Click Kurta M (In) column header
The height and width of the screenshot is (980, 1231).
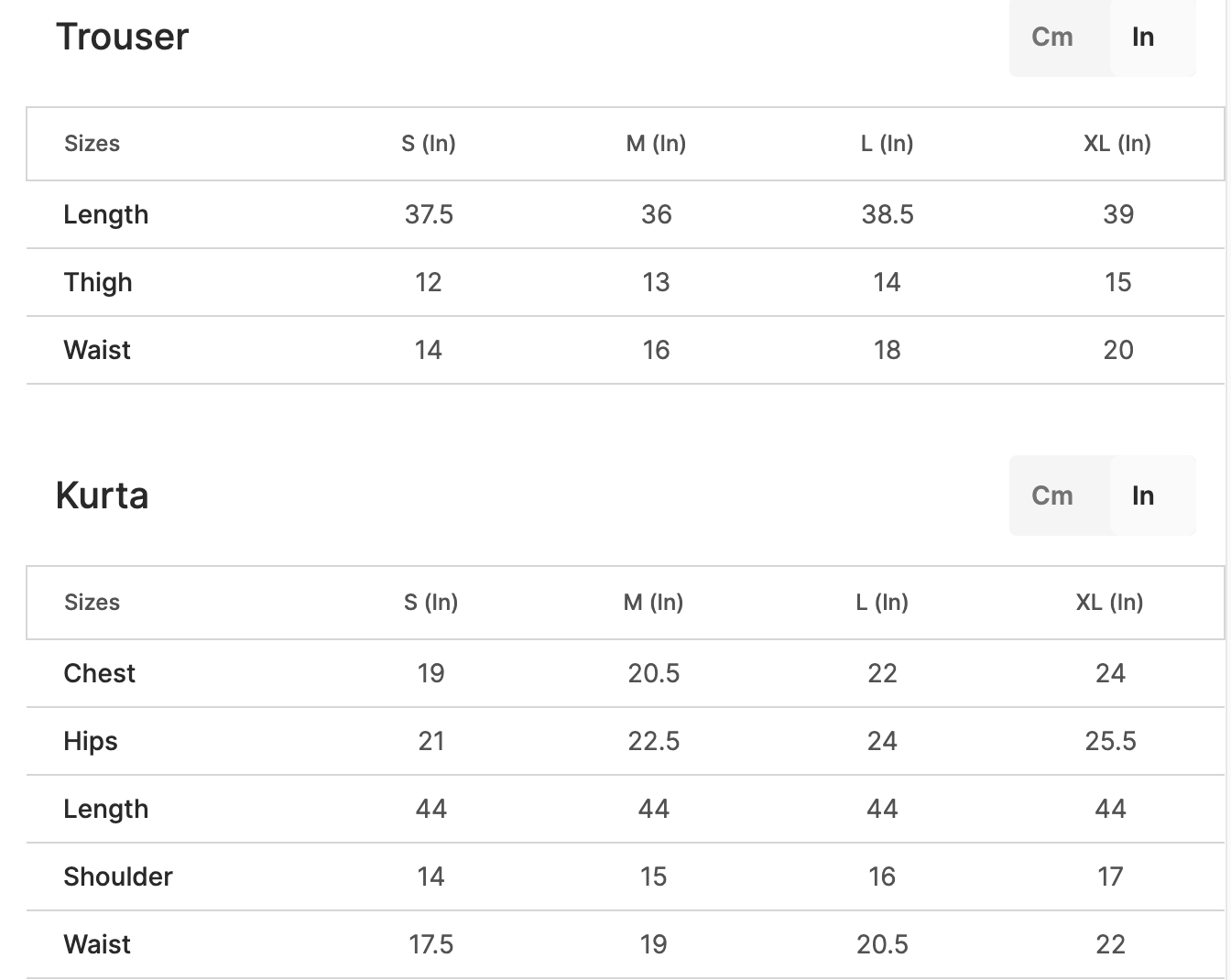pyautogui.click(x=653, y=603)
